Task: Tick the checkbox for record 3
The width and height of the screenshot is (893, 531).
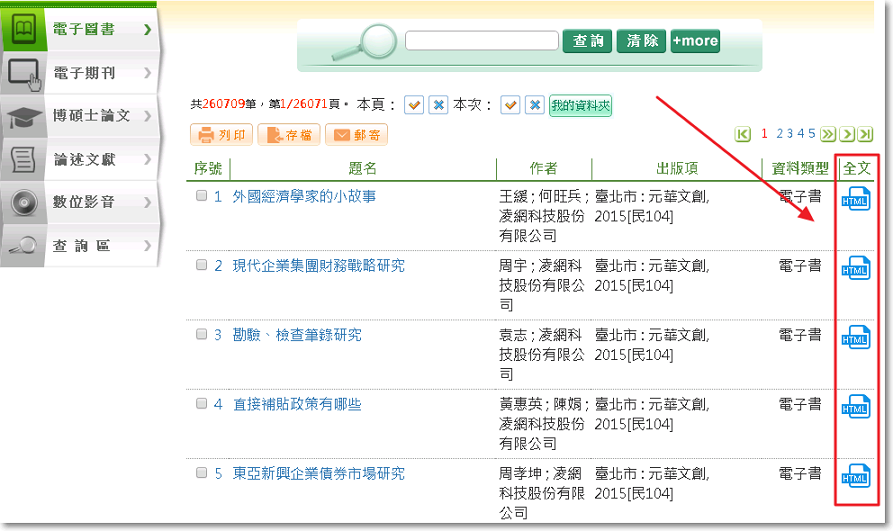Action: pos(202,335)
